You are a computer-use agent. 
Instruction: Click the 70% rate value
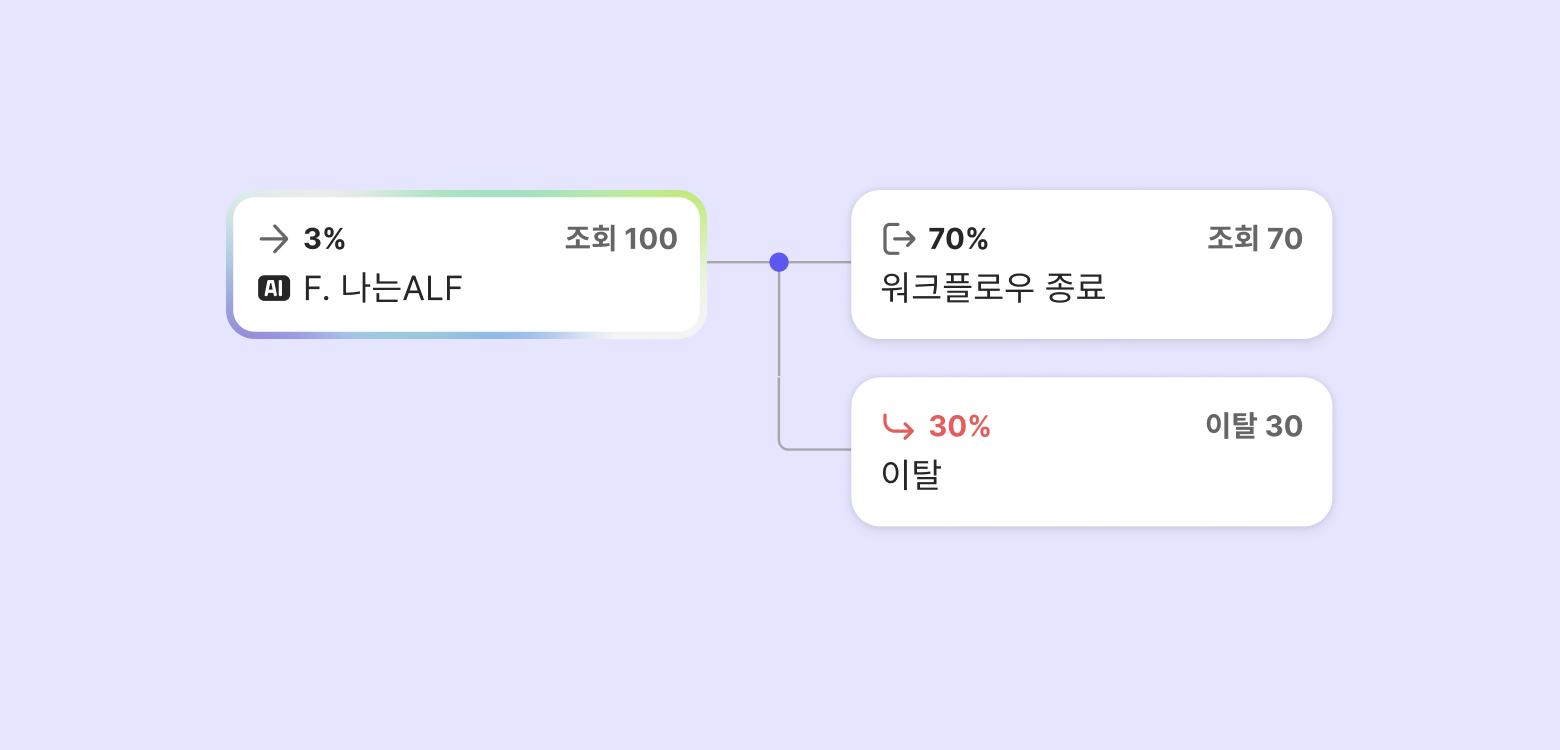click(958, 239)
